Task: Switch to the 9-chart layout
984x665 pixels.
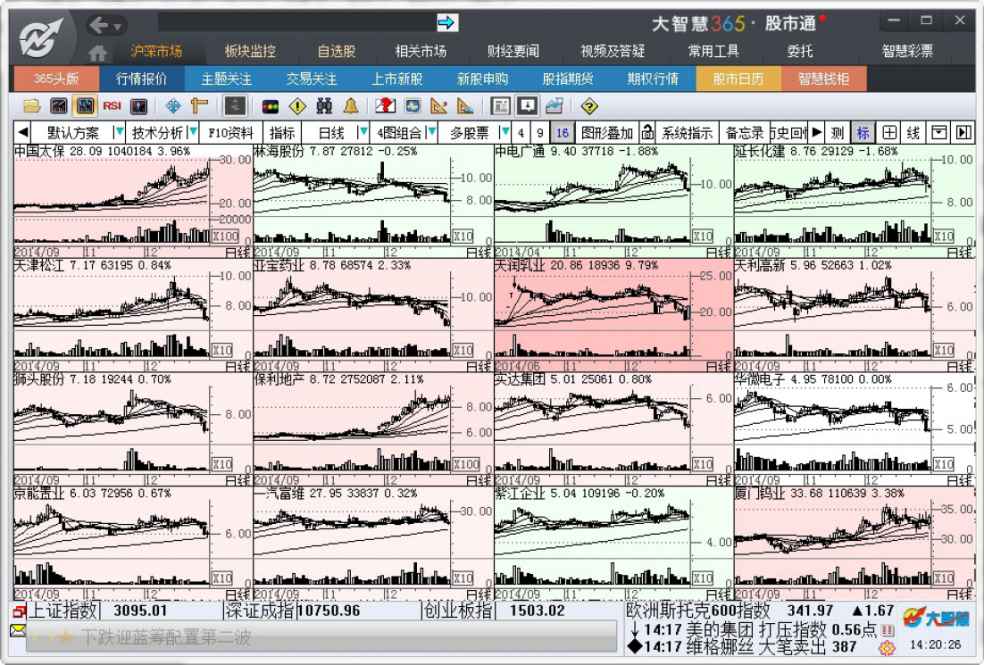Action: 540,133
